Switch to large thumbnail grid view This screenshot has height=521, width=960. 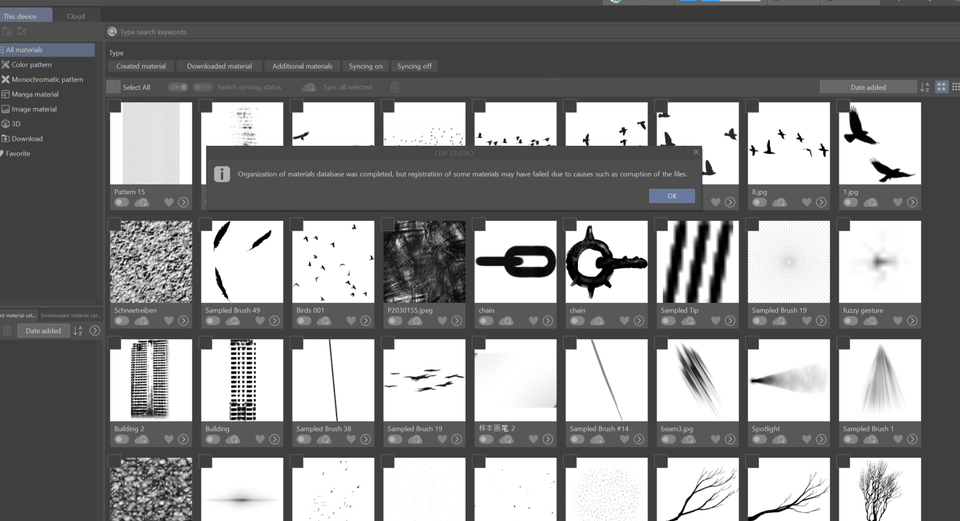[x=941, y=87]
